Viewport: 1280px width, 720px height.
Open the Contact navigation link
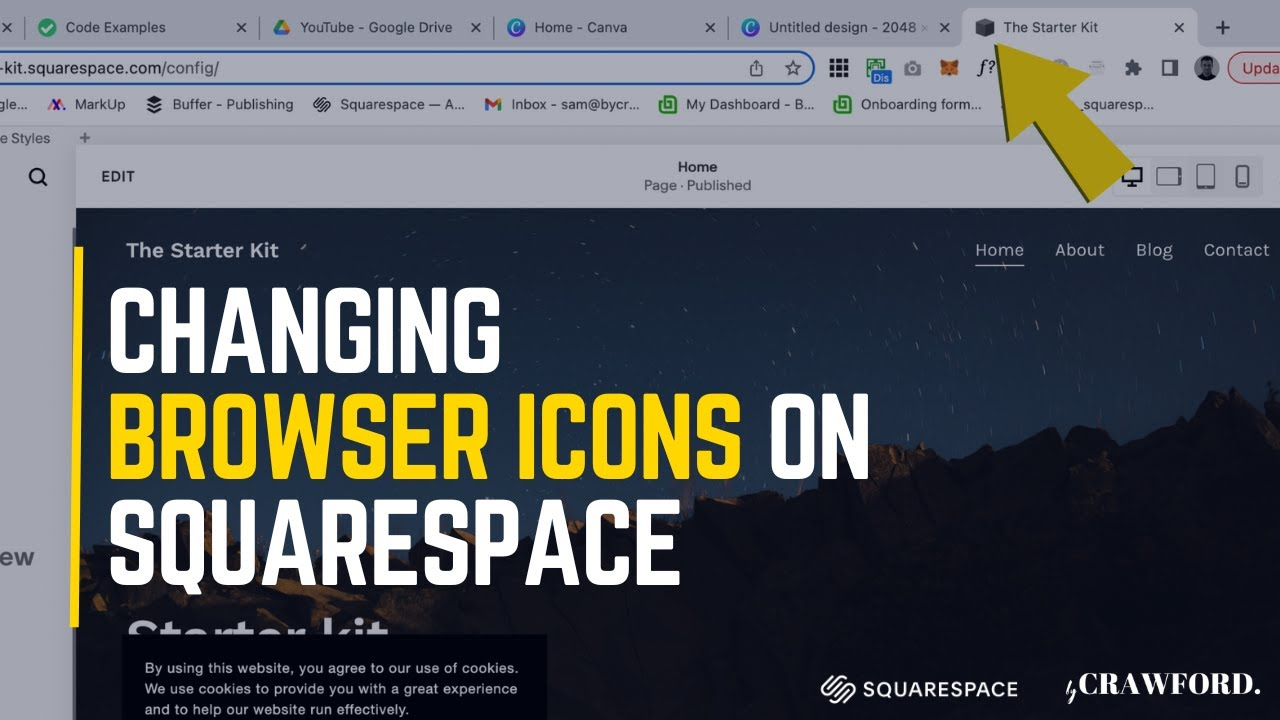[x=1236, y=250]
